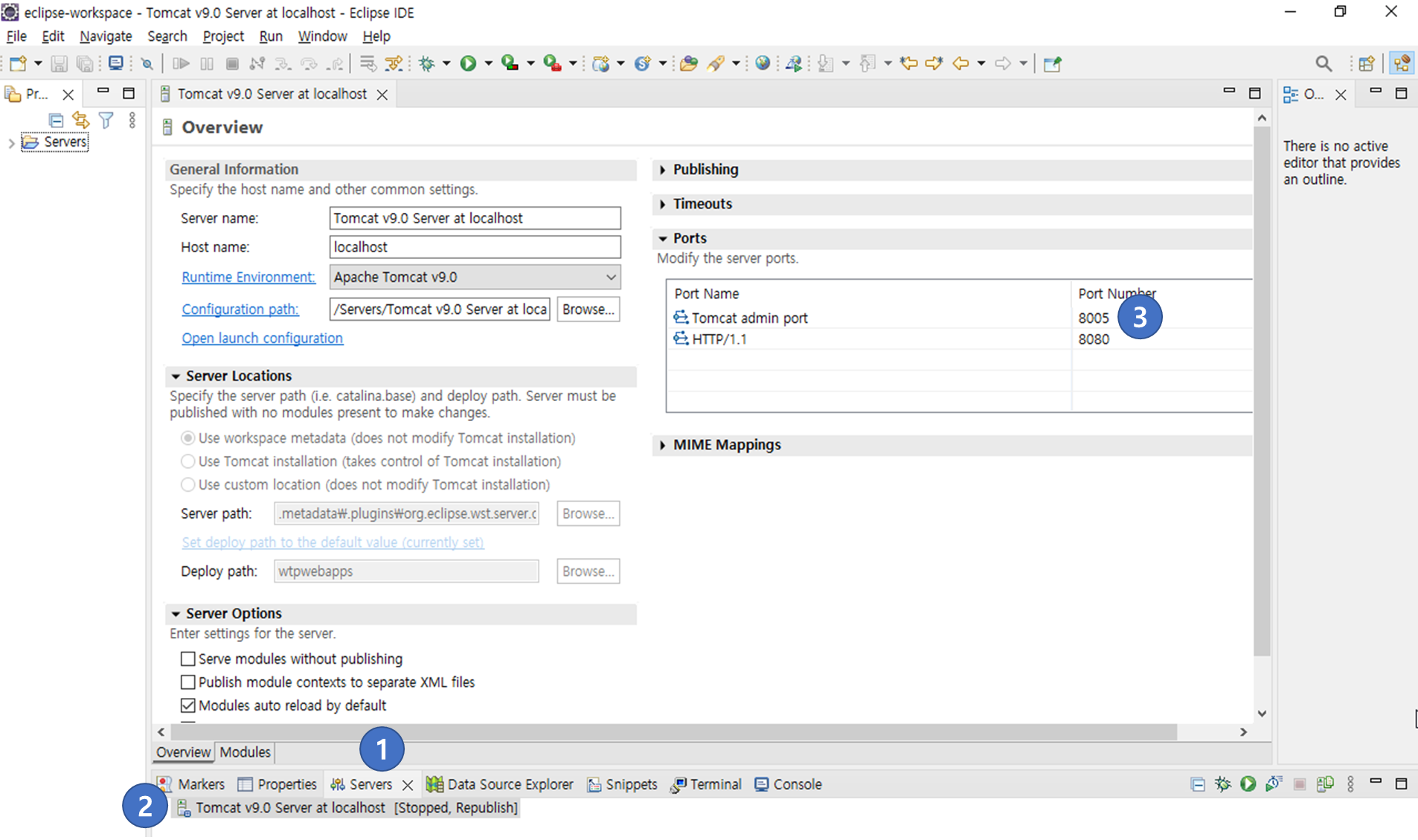Click Publish to the server icon

pyautogui.click(x=1324, y=783)
